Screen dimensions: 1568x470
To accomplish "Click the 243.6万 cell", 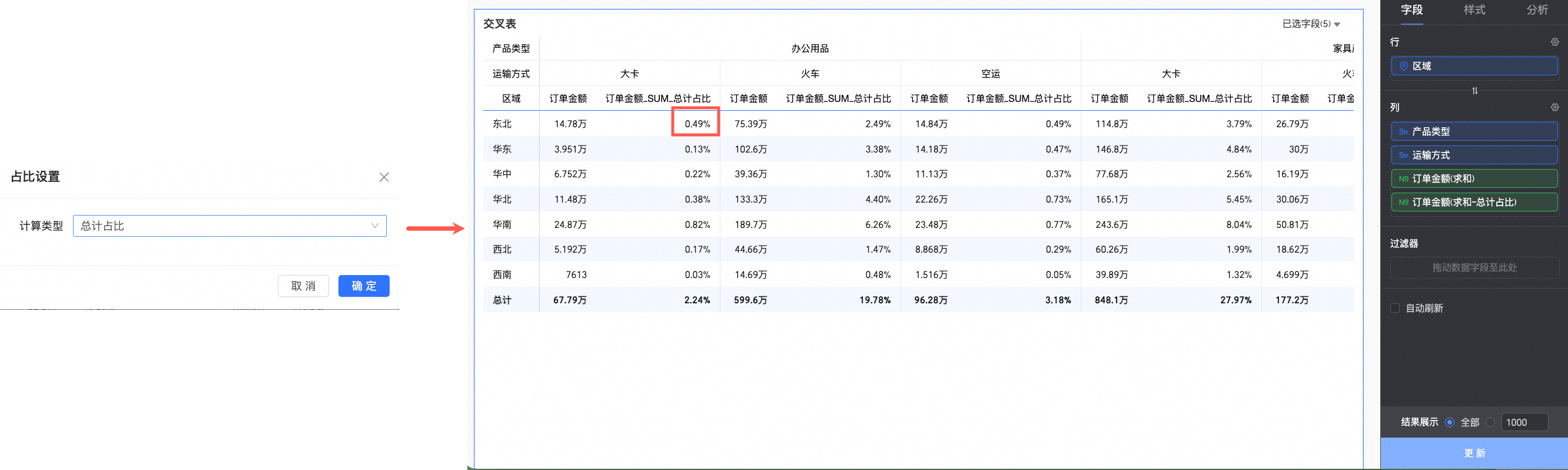I will point(1111,224).
